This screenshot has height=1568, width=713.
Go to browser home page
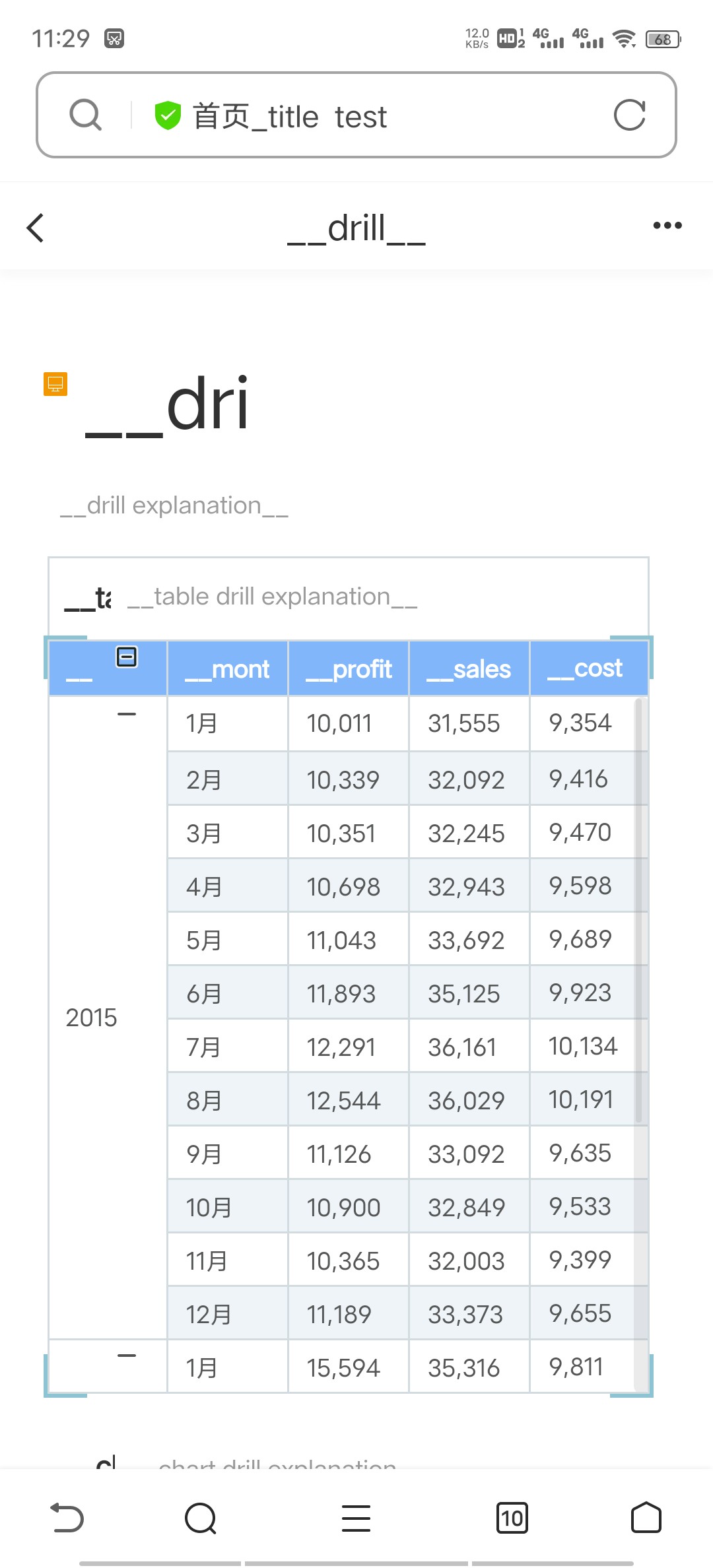click(x=646, y=1517)
